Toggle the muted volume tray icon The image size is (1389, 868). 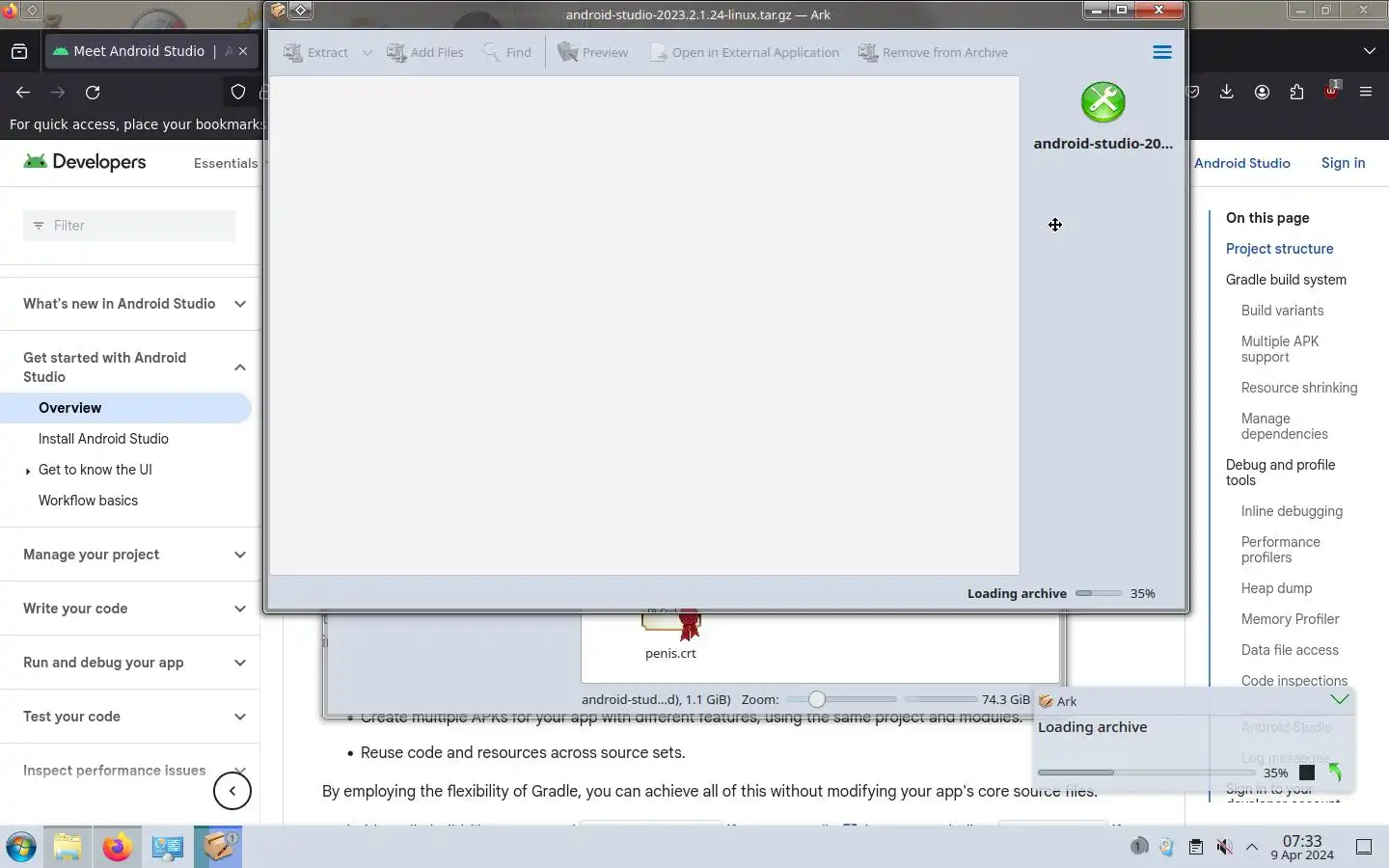1224,847
